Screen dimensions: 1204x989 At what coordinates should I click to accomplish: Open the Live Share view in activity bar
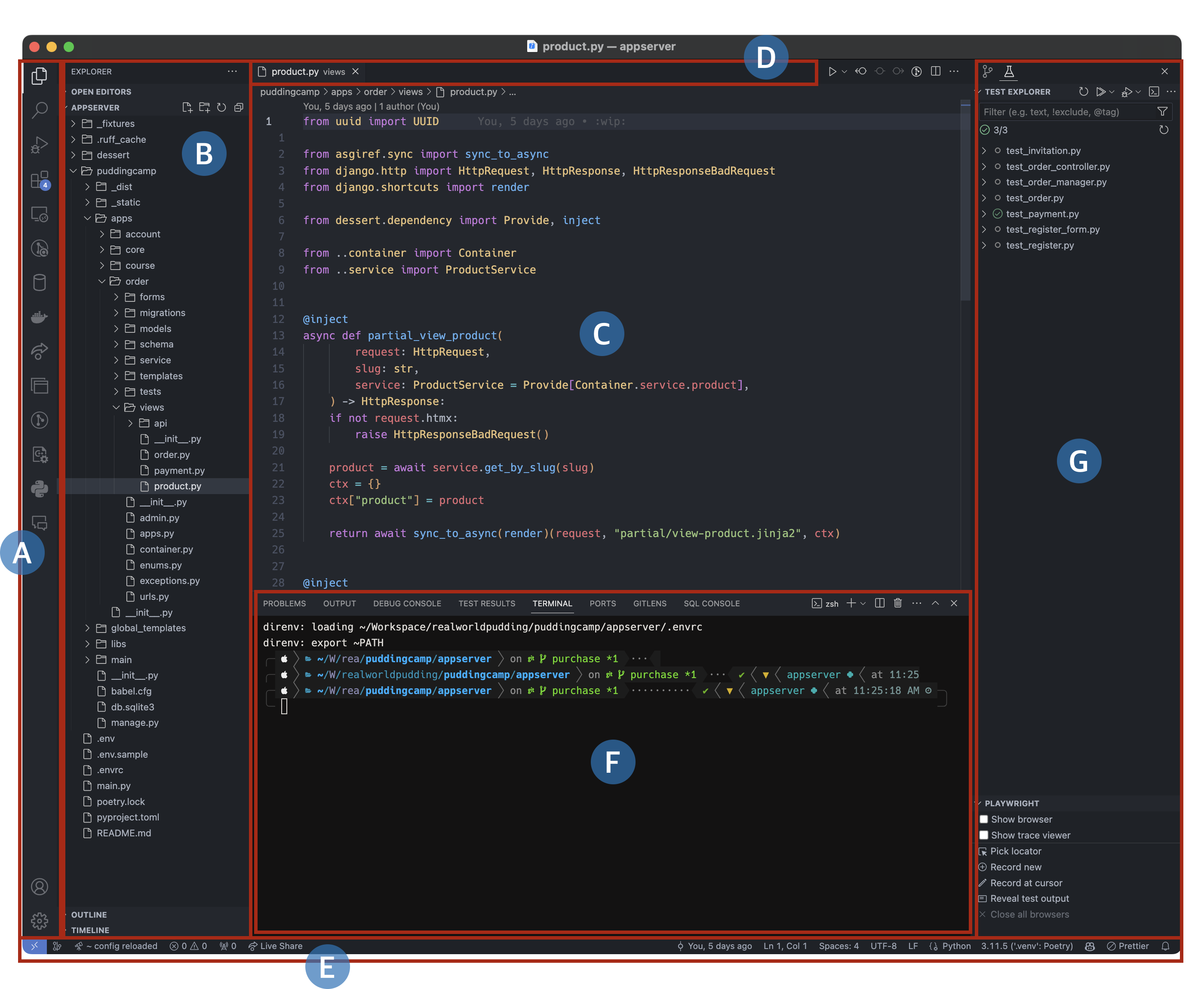tap(39, 351)
